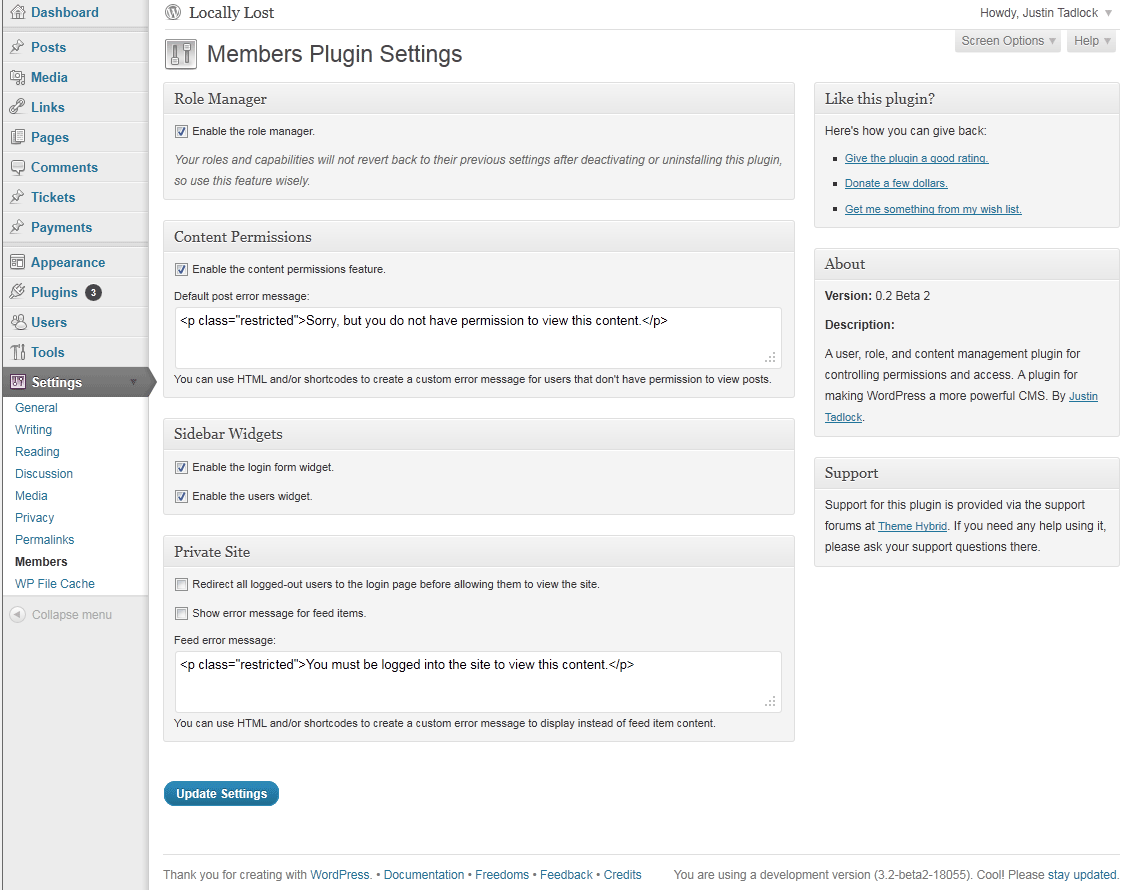The height and width of the screenshot is (890, 1132).
Task: Click the Comments speech bubble icon
Action: [x=17, y=167]
